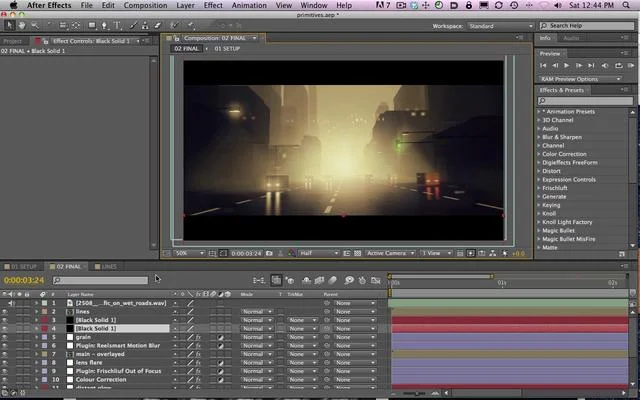Expand Knoll Light Factory category
This screenshot has width=640, height=400.
pyautogui.click(x=539, y=222)
